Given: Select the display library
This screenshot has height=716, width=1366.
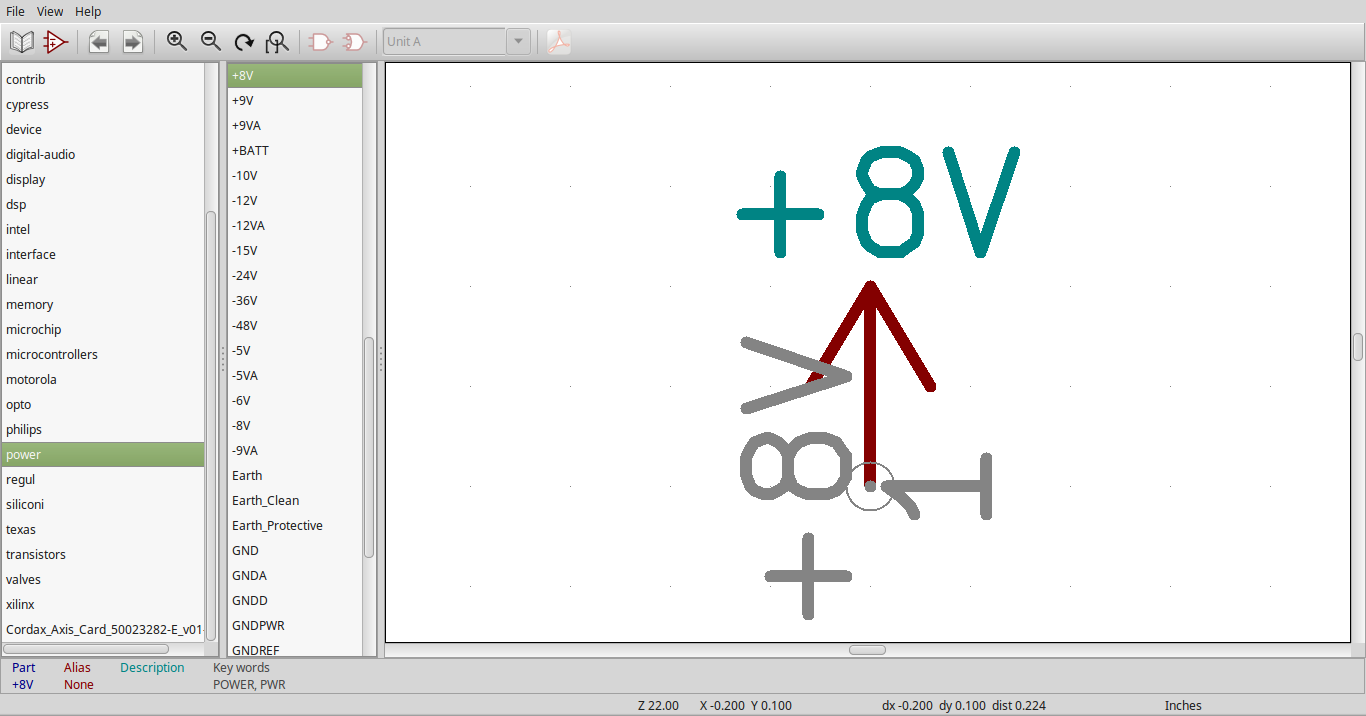Looking at the screenshot, I should [103, 179].
